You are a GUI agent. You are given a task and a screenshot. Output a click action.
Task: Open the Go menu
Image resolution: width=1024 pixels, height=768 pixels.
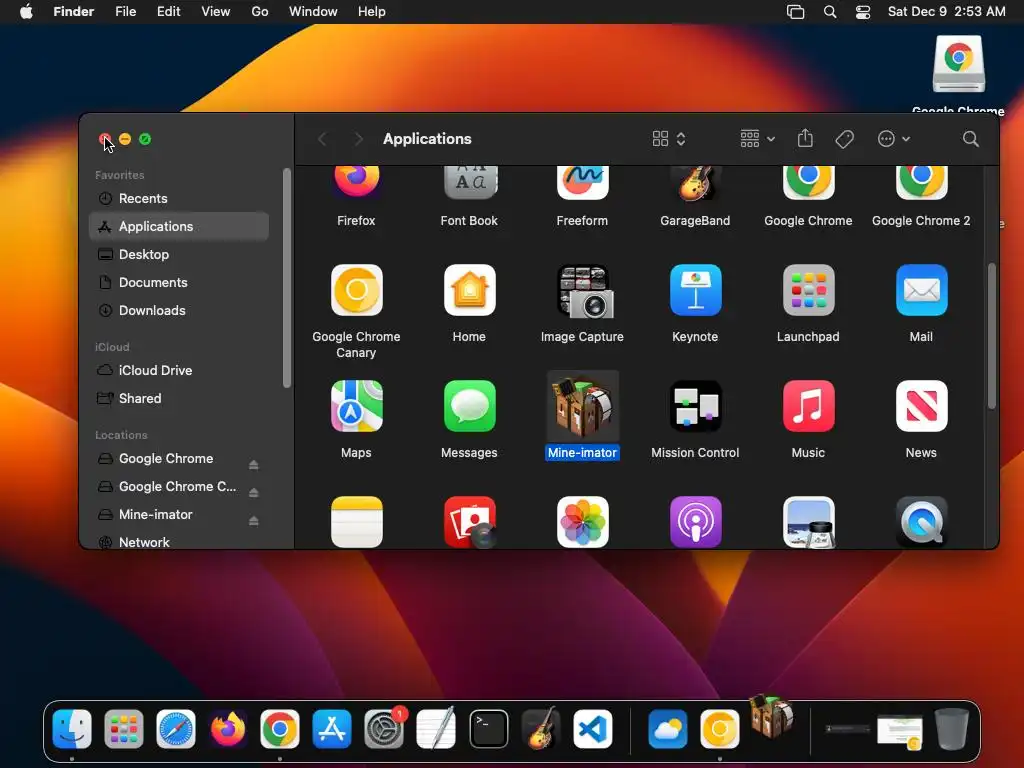tap(260, 12)
